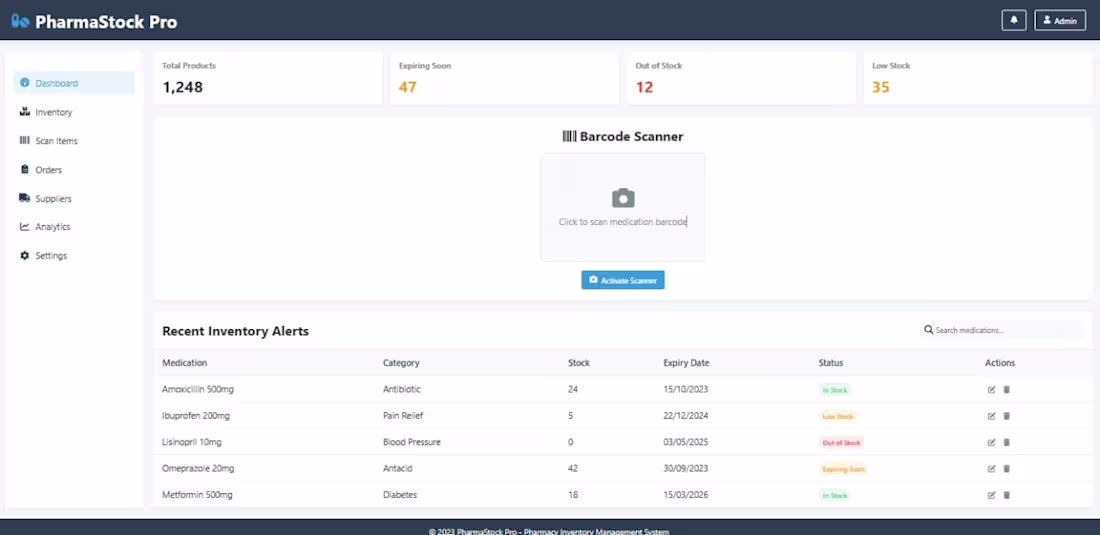Open the Admin user menu

[1060, 20]
